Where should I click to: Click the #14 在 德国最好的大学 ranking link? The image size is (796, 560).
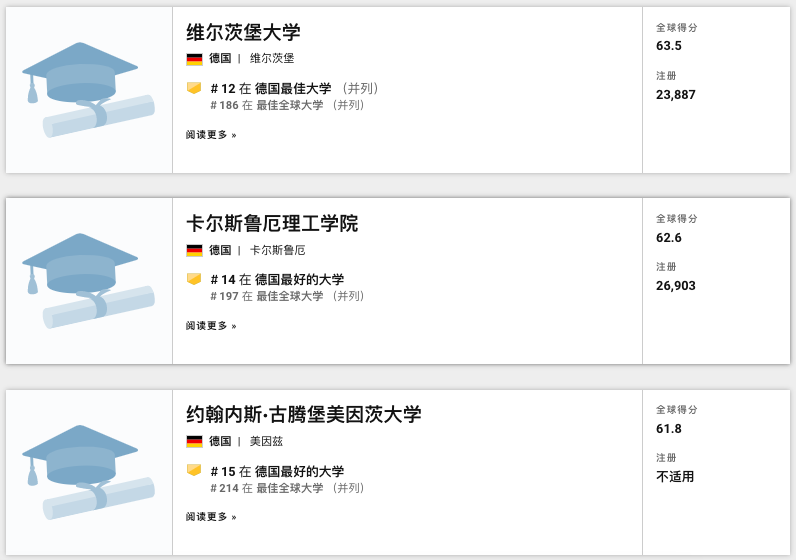click(277, 280)
